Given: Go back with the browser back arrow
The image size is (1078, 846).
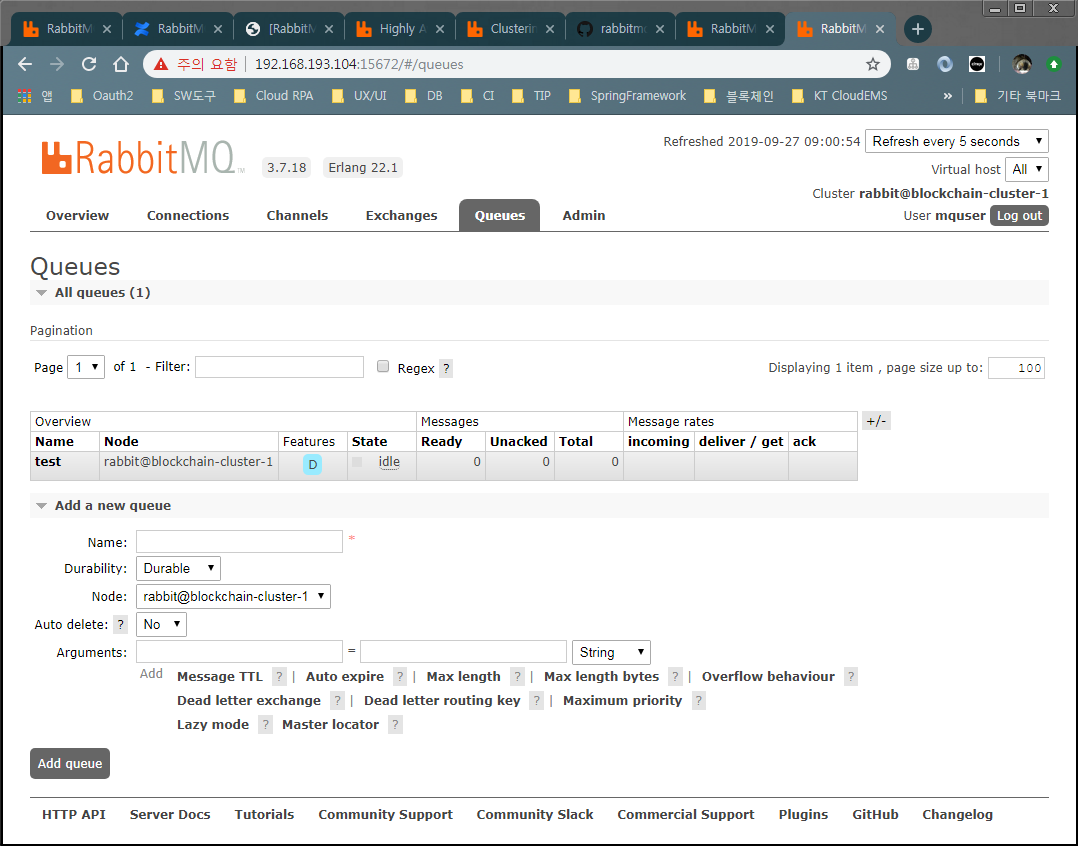Looking at the screenshot, I should click(x=25, y=65).
